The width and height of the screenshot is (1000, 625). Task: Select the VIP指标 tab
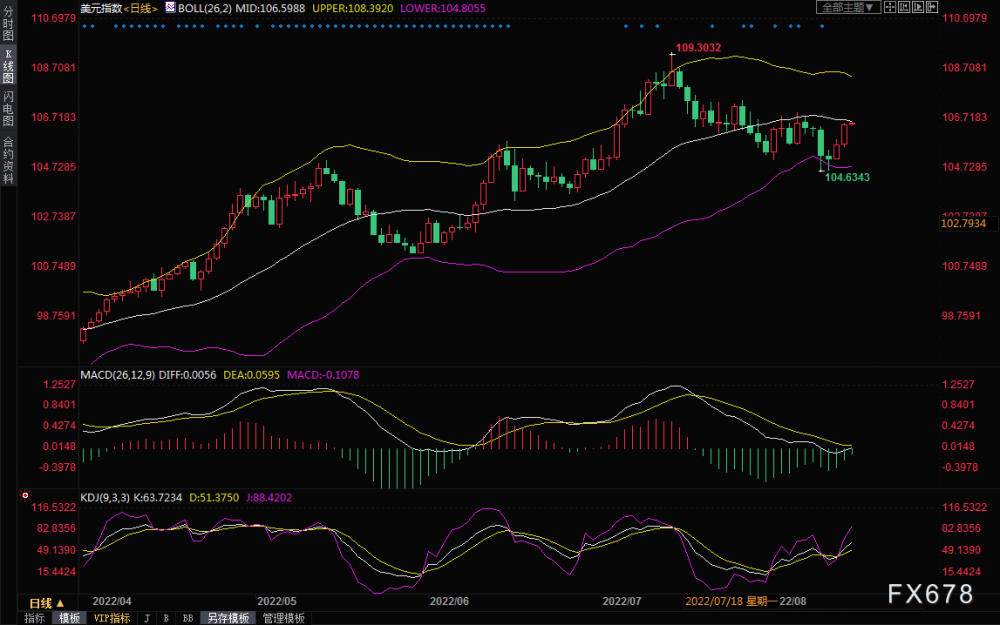click(x=112, y=618)
